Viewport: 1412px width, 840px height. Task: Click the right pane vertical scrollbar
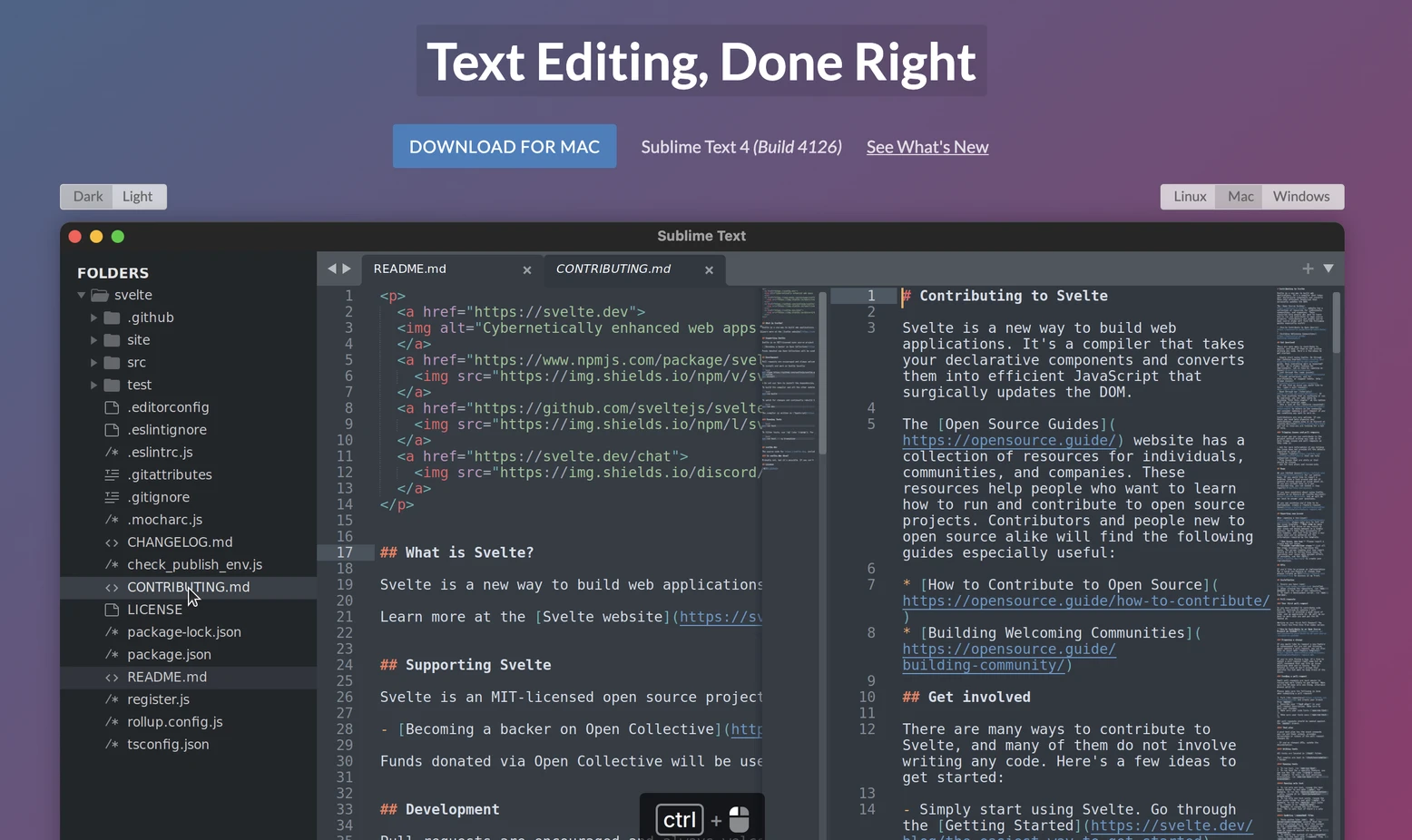pyautogui.click(x=1337, y=322)
